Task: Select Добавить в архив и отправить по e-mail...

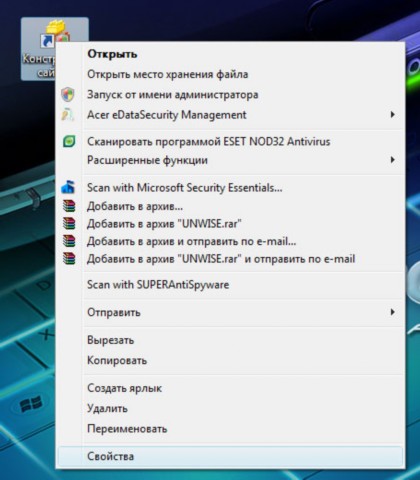Action: 230,241
